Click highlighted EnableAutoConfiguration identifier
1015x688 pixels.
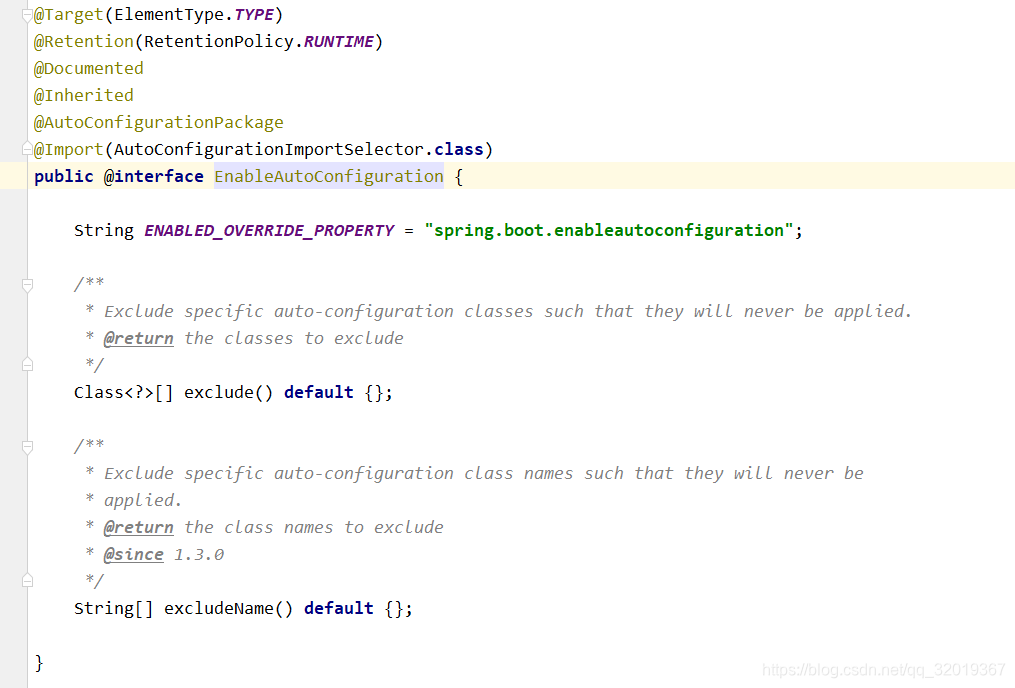click(x=329, y=177)
